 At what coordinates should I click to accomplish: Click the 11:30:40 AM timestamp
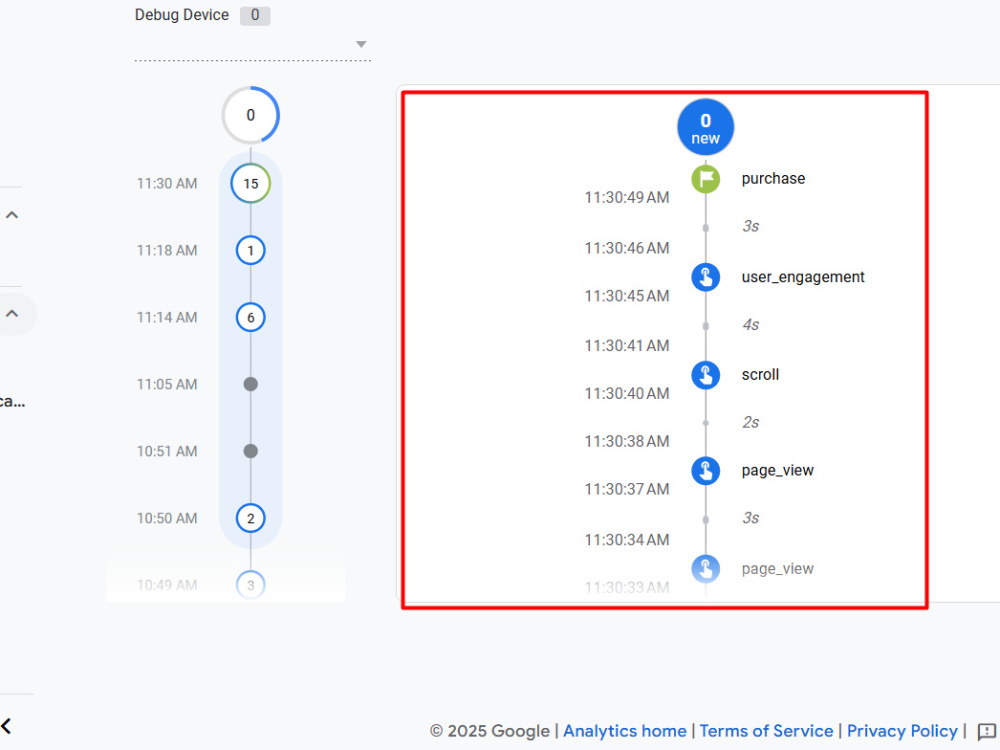[x=627, y=393]
